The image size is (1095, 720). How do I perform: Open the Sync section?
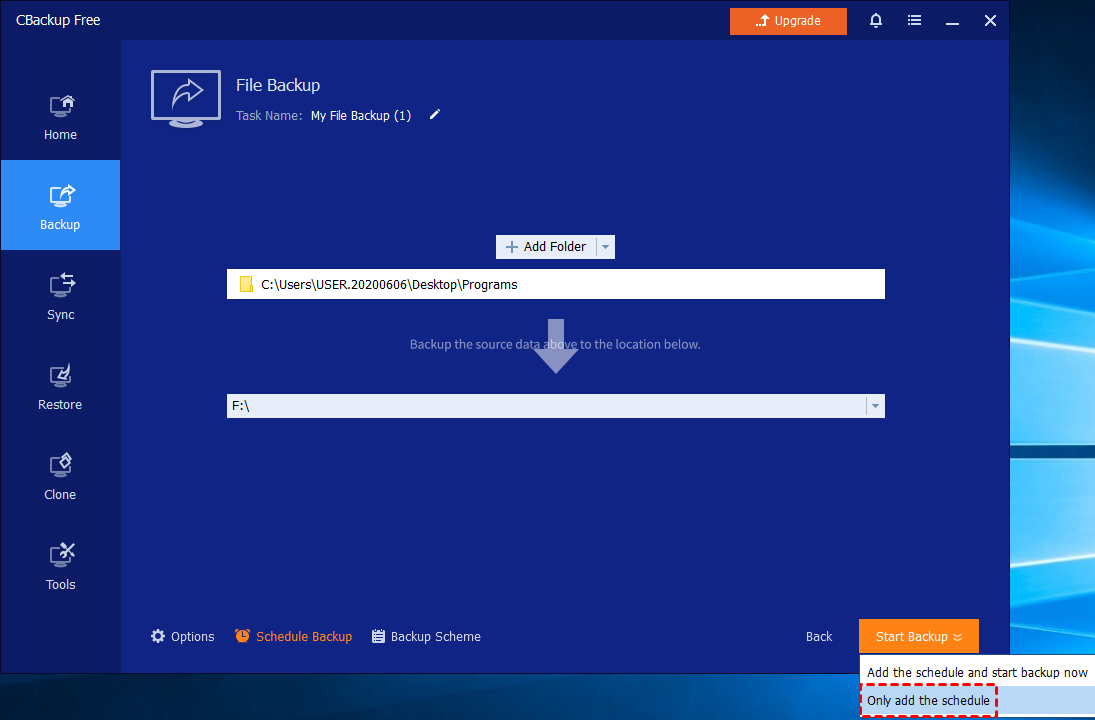pyautogui.click(x=60, y=296)
